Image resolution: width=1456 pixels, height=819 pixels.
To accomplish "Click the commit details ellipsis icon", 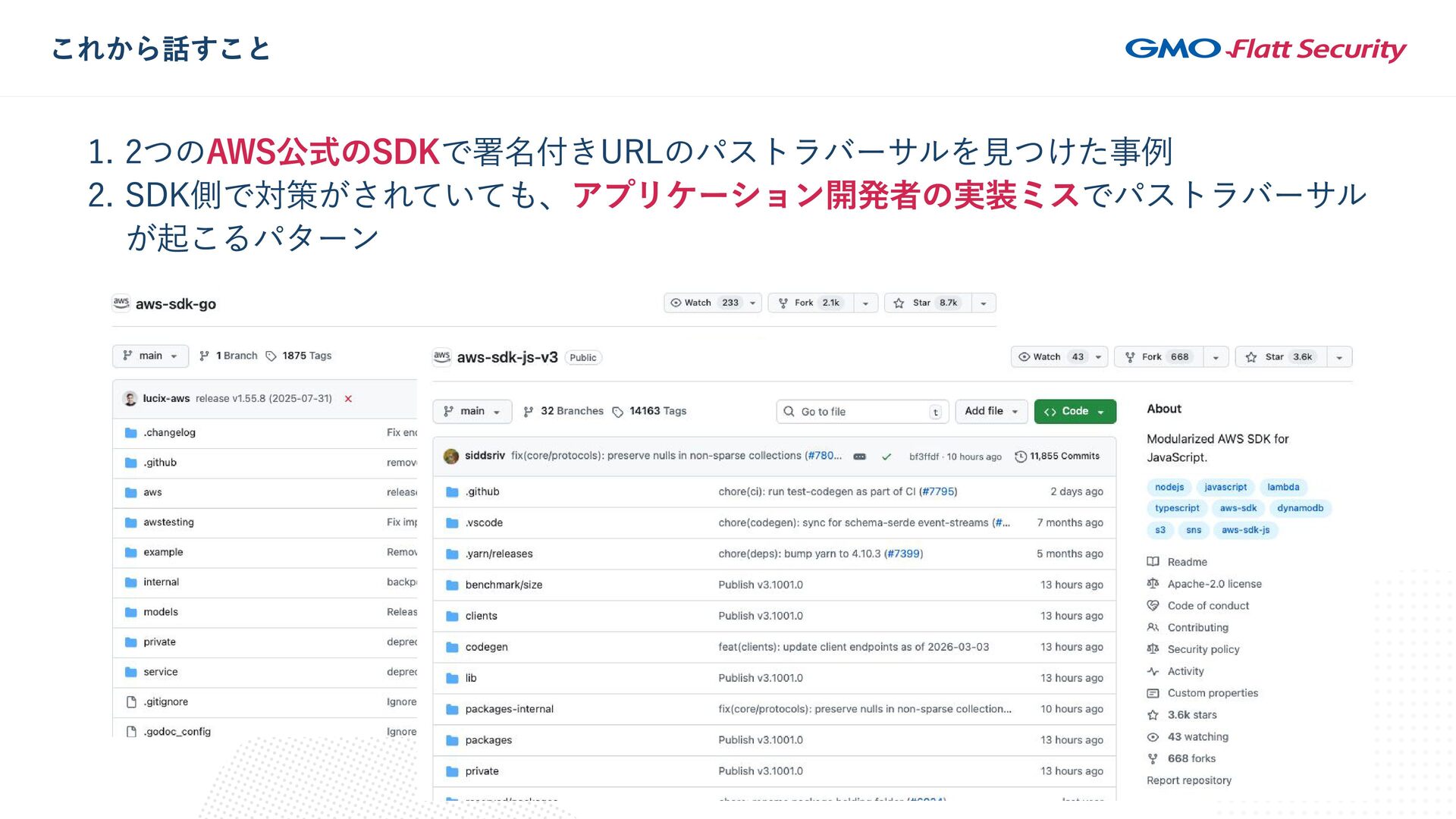I will 859,457.
